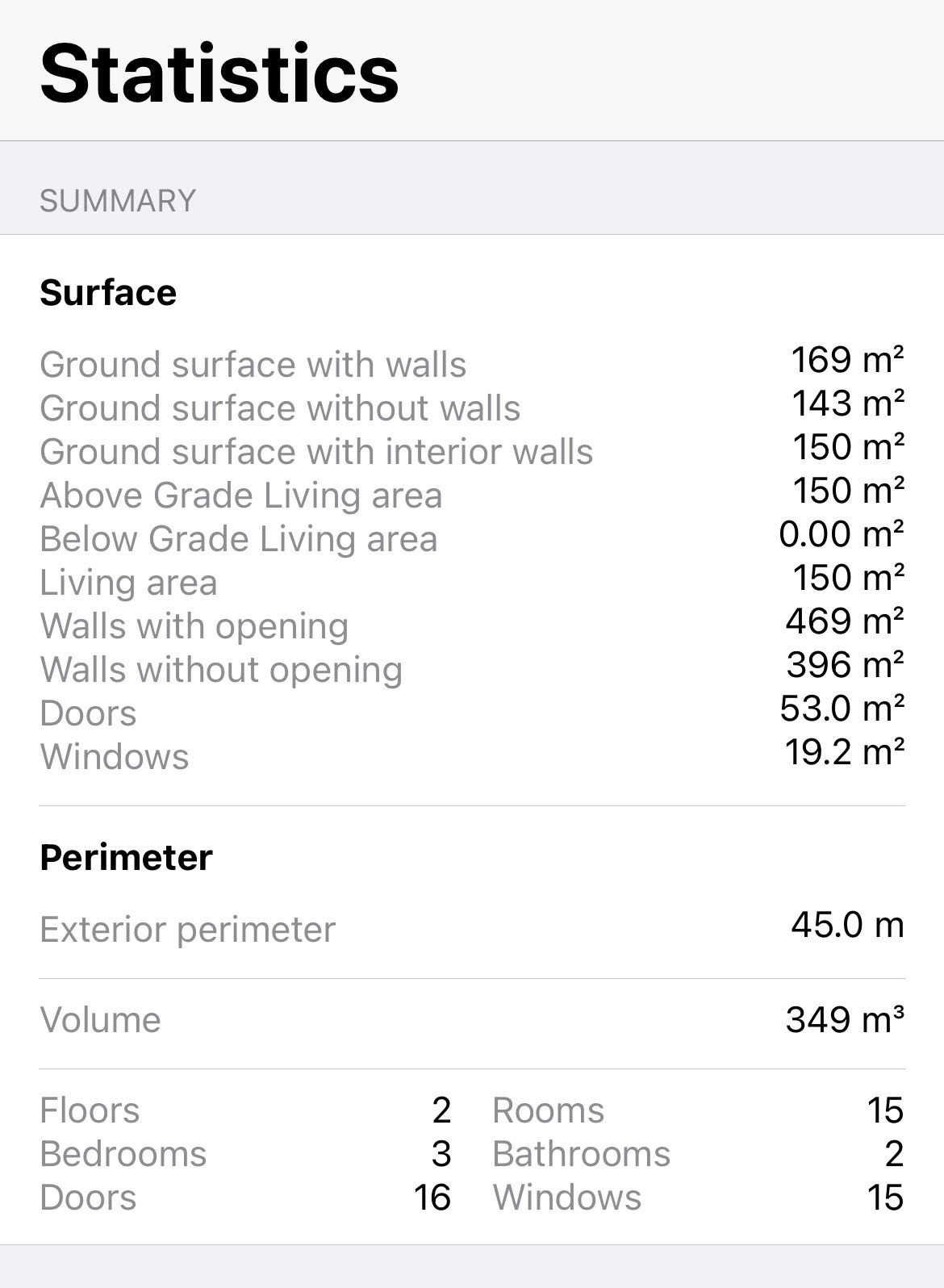Tap the Ground surface without walls label

[x=280, y=408]
